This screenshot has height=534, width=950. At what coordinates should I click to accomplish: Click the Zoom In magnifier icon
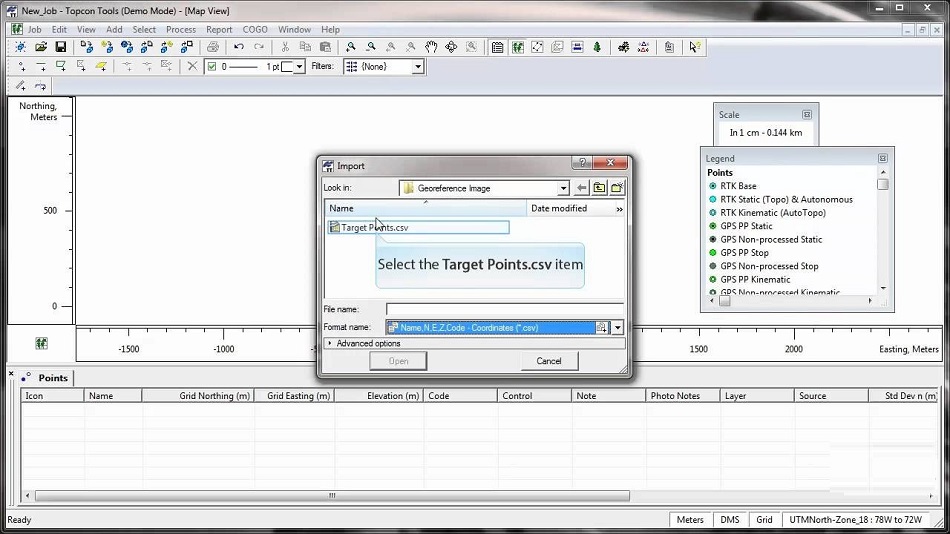click(351, 47)
